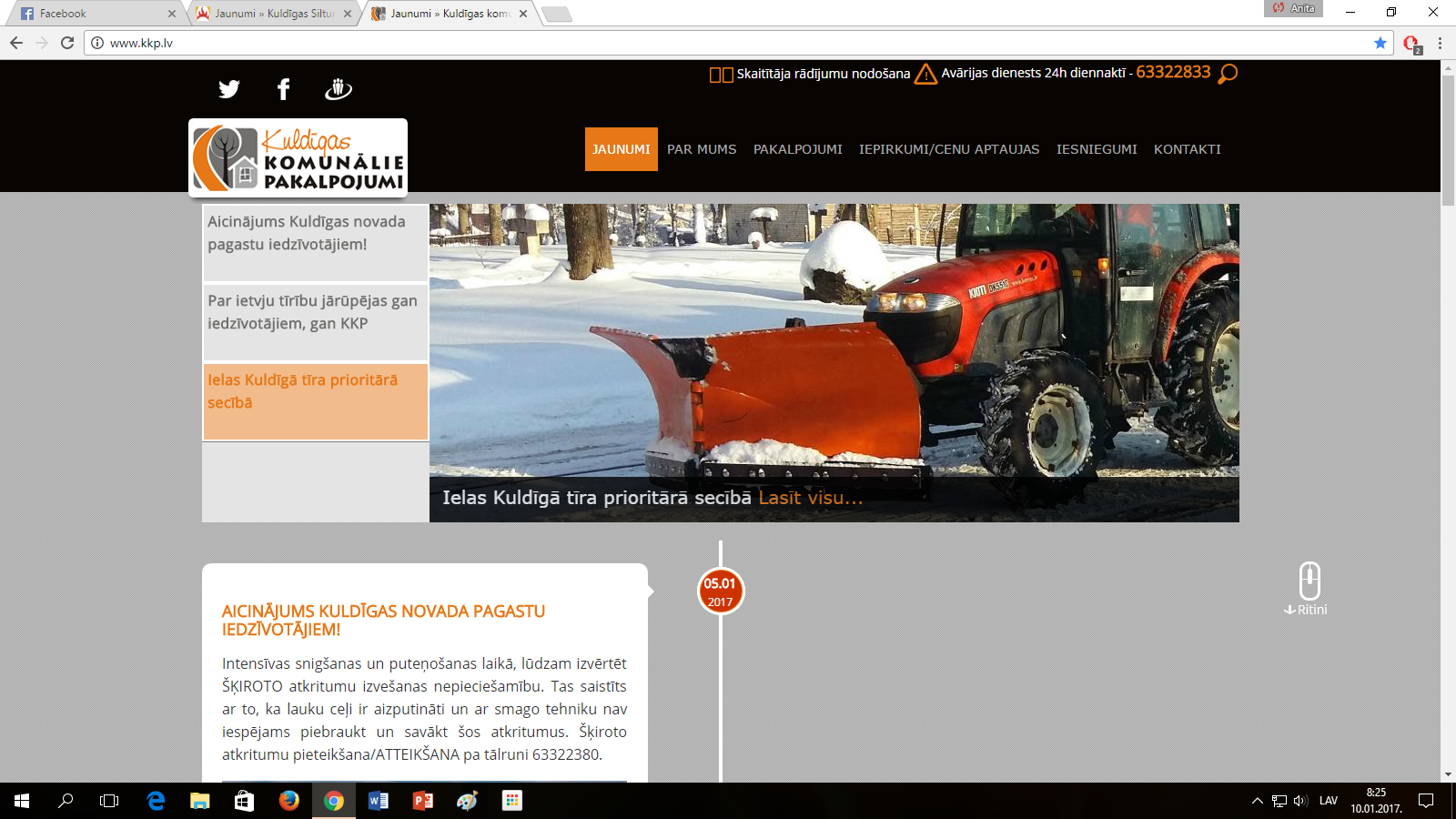Image resolution: width=1456 pixels, height=819 pixels.
Task: Open the PAKALPOJUMI menu
Action: pos(797,149)
